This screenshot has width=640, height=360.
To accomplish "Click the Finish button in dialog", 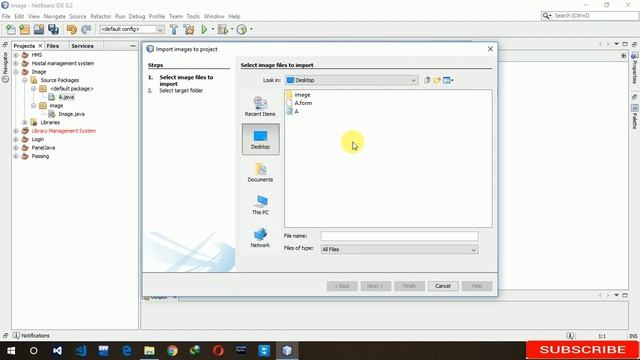I will click(x=409, y=286).
